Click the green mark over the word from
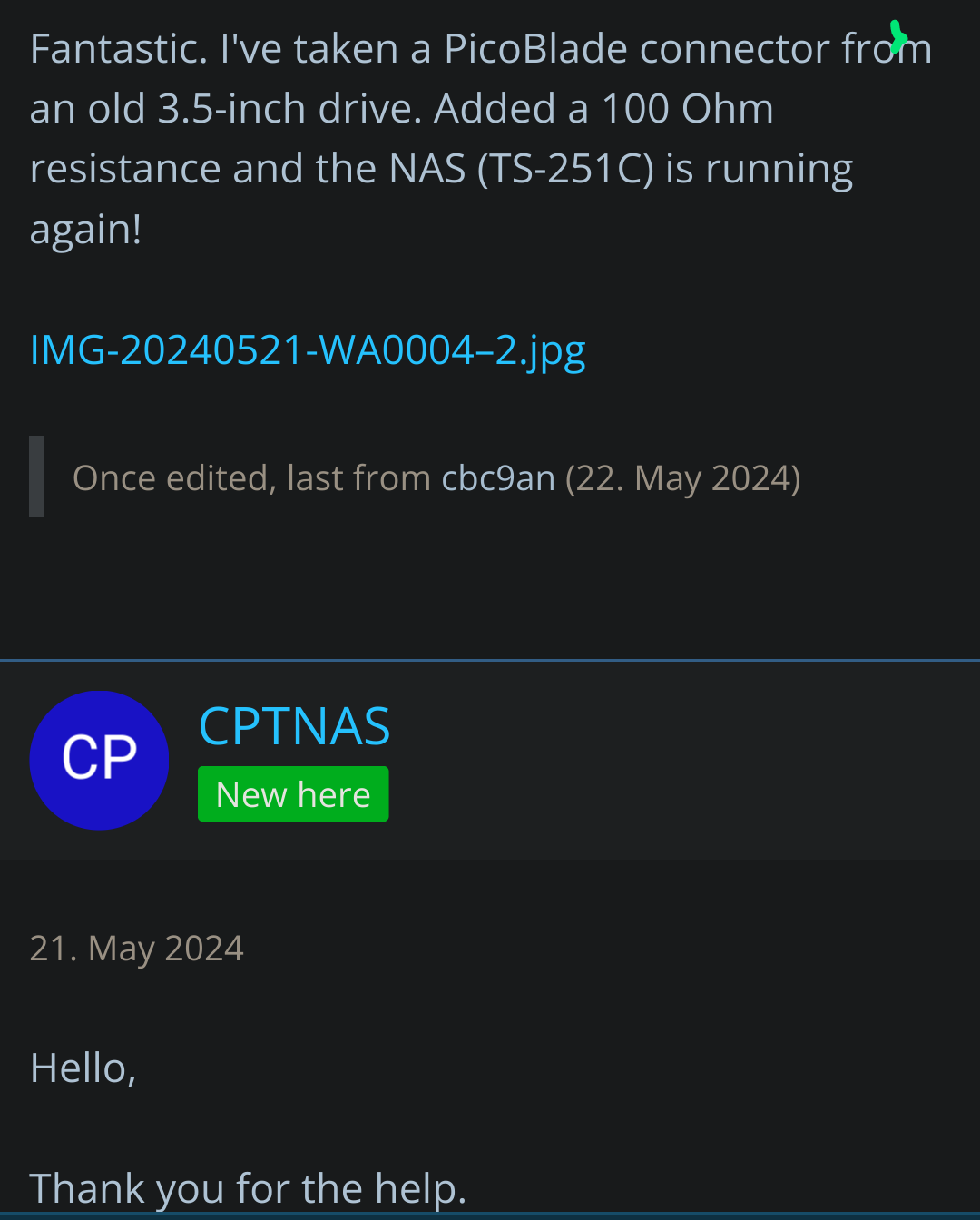Screen dimensions: 980x1220 point(897,37)
